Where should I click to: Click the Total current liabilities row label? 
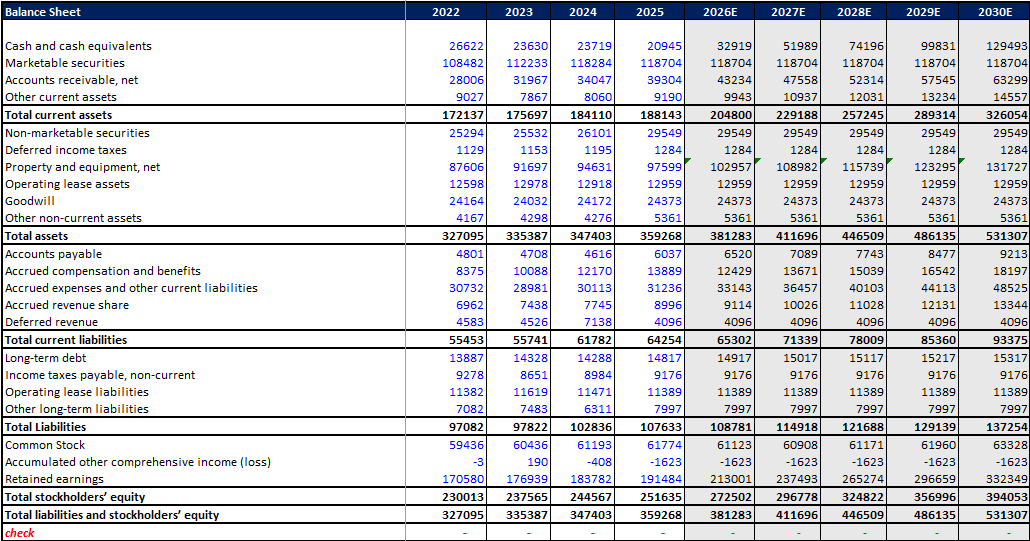(x=66, y=340)
